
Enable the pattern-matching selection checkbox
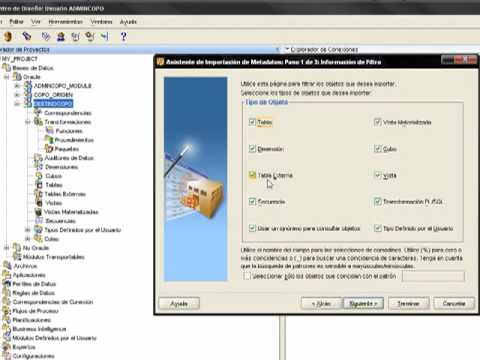(247, 276)
